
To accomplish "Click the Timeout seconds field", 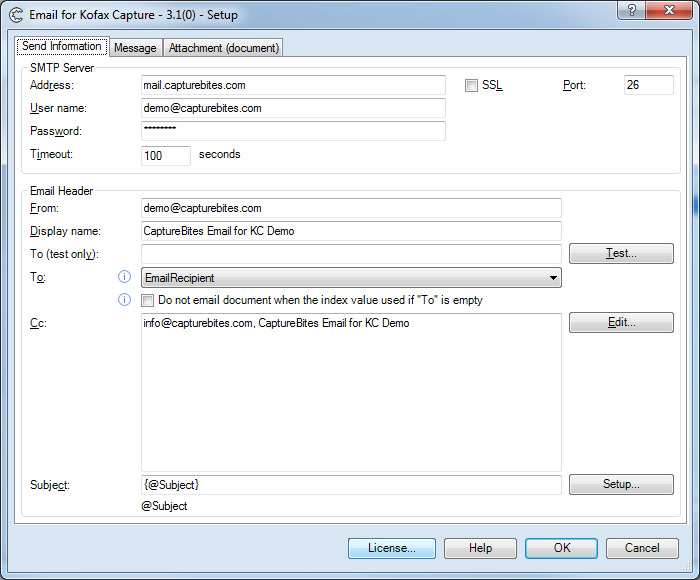I will pos(165,155).
